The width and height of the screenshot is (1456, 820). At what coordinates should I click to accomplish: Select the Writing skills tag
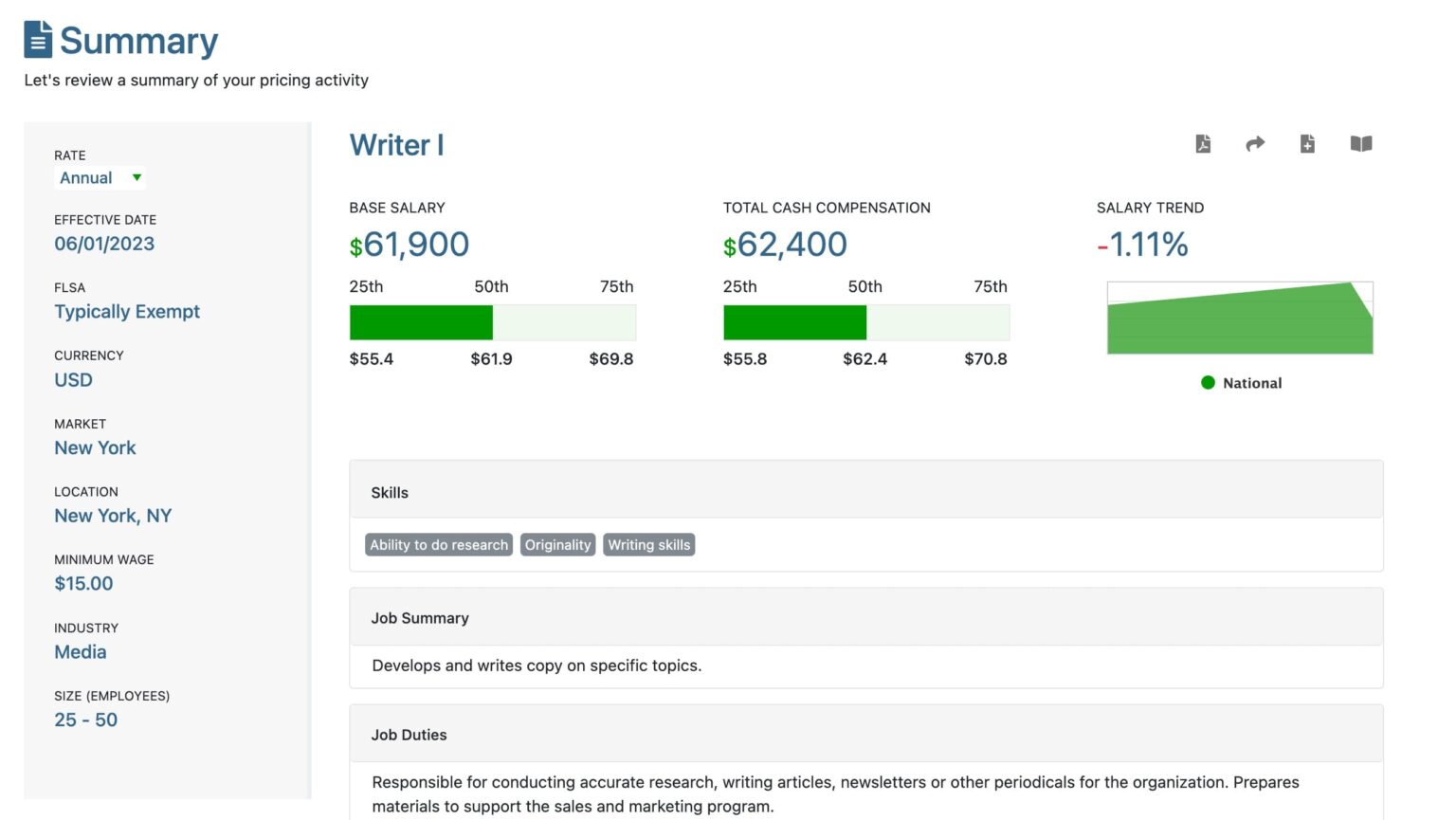[x=649, y=545]
